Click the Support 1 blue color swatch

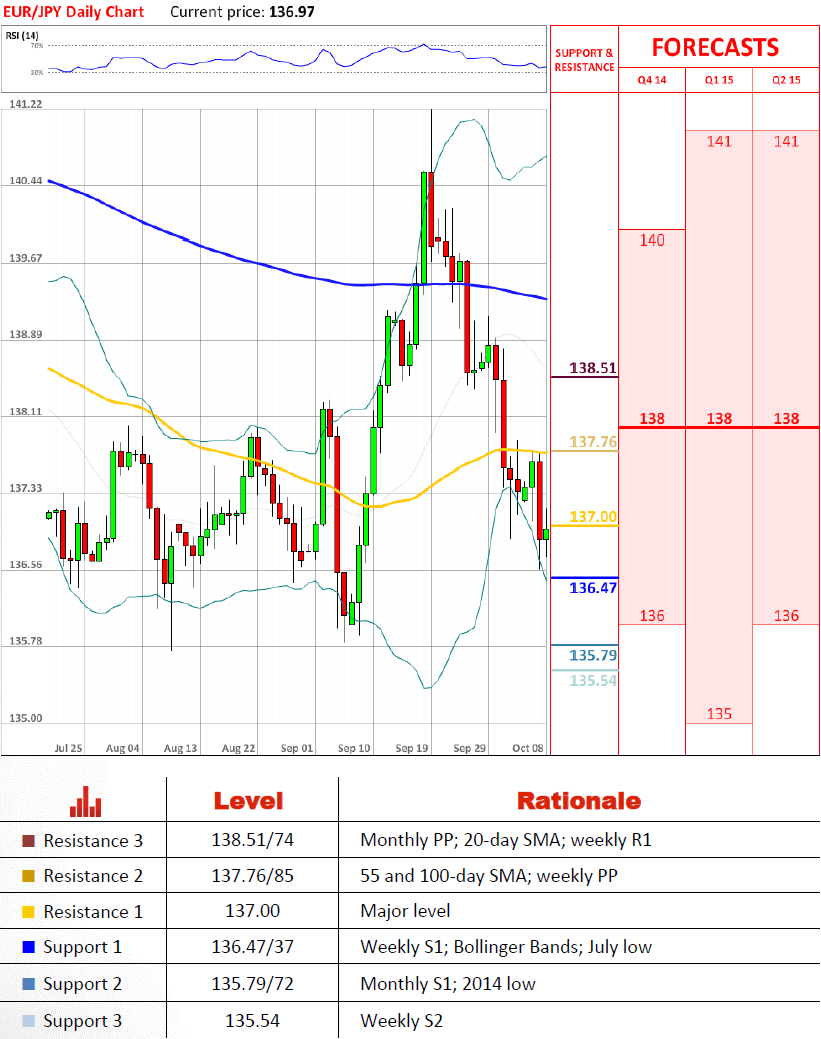point(28,947)
